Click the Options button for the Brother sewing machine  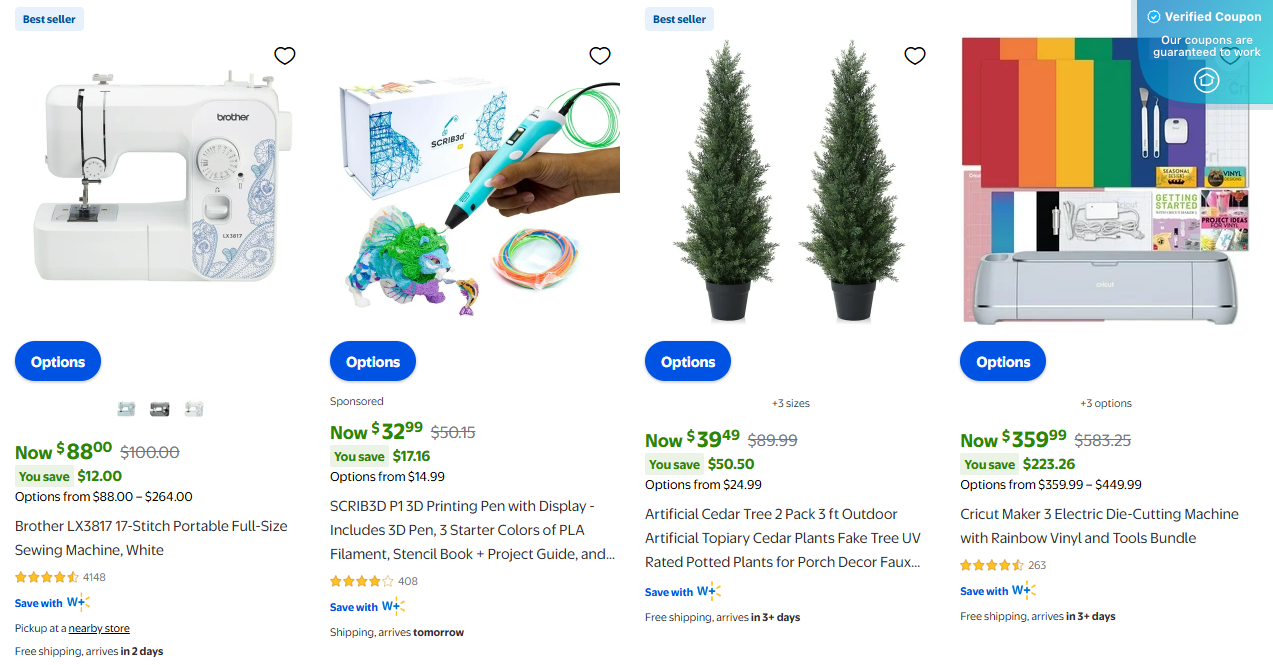point(57,361)
